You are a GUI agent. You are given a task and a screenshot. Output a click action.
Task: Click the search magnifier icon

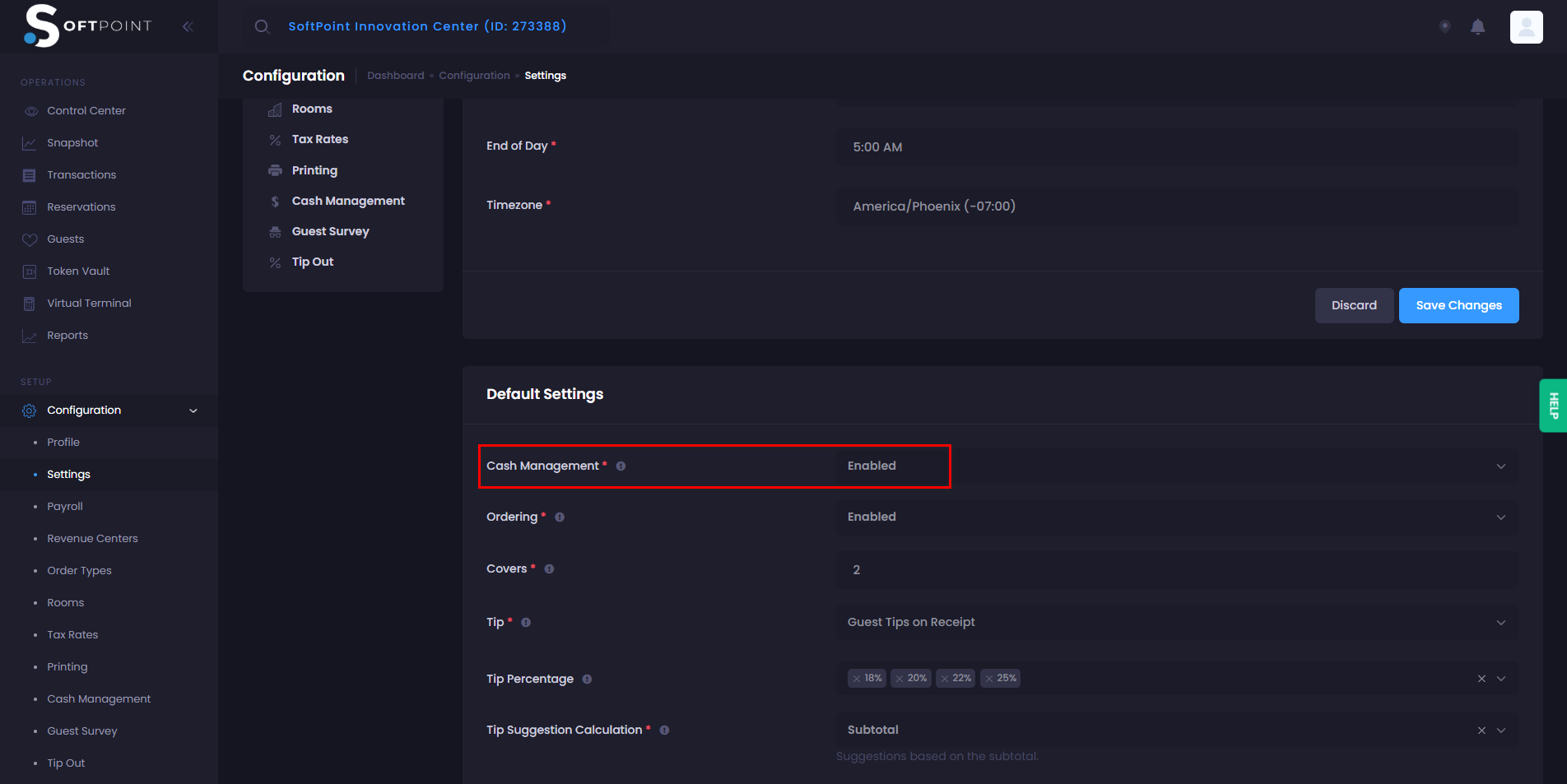pyautogui.click(x=262, y=26)
